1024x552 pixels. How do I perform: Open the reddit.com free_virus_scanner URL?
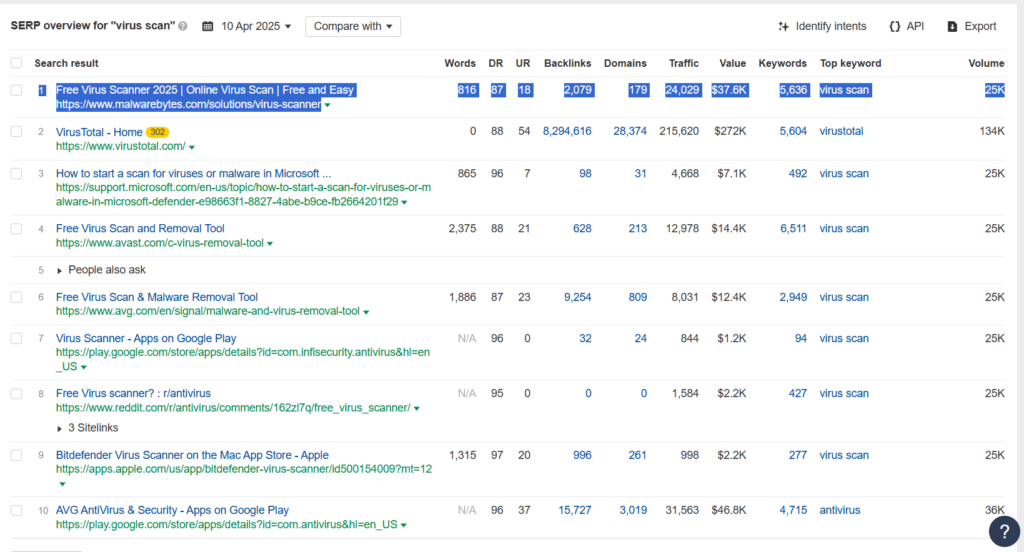pos(233,408)
